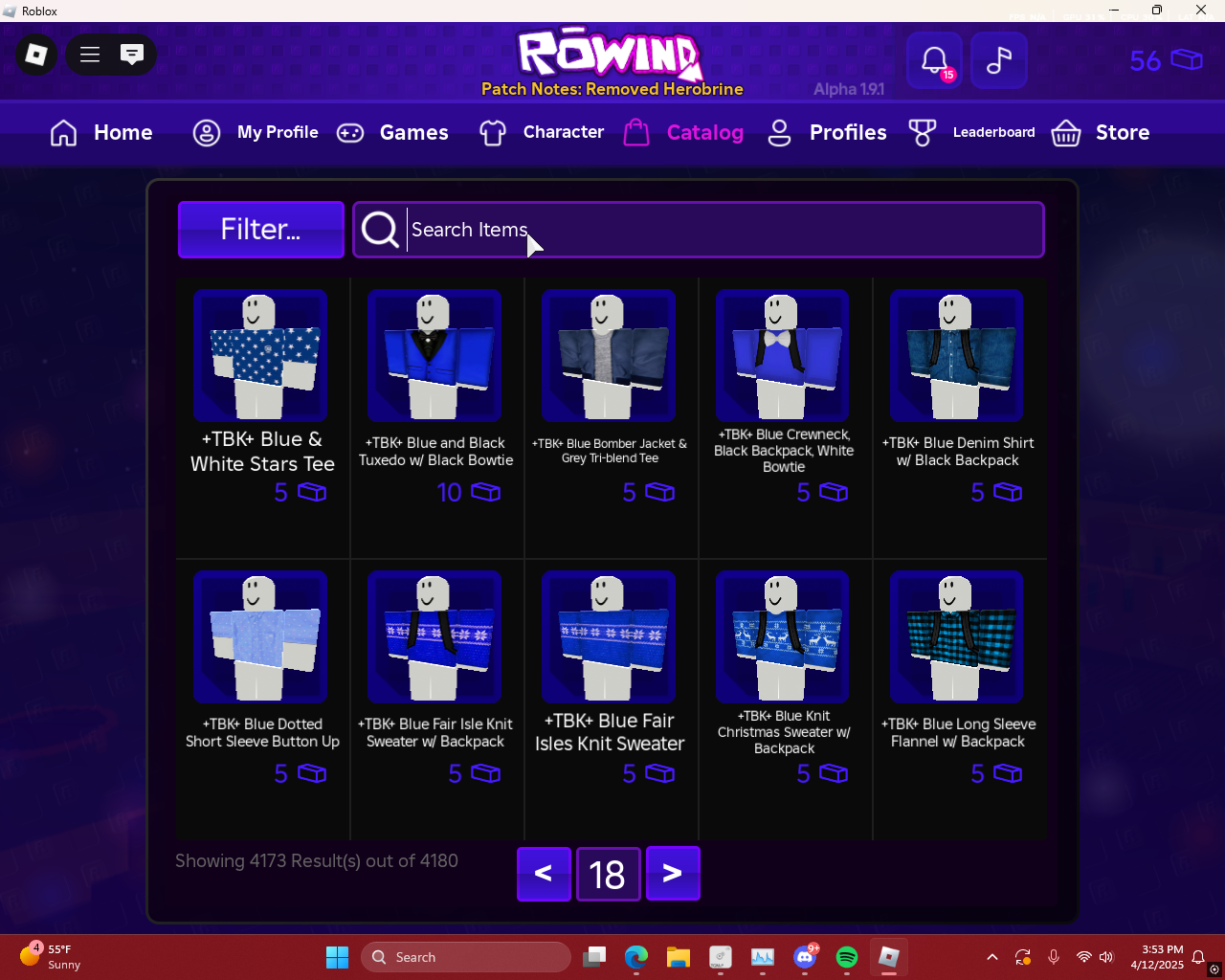Image resolution: width=1225 pixels, height=980 pixels.
Task: Open Spotify from the taskbar
Action: [847, 957]
